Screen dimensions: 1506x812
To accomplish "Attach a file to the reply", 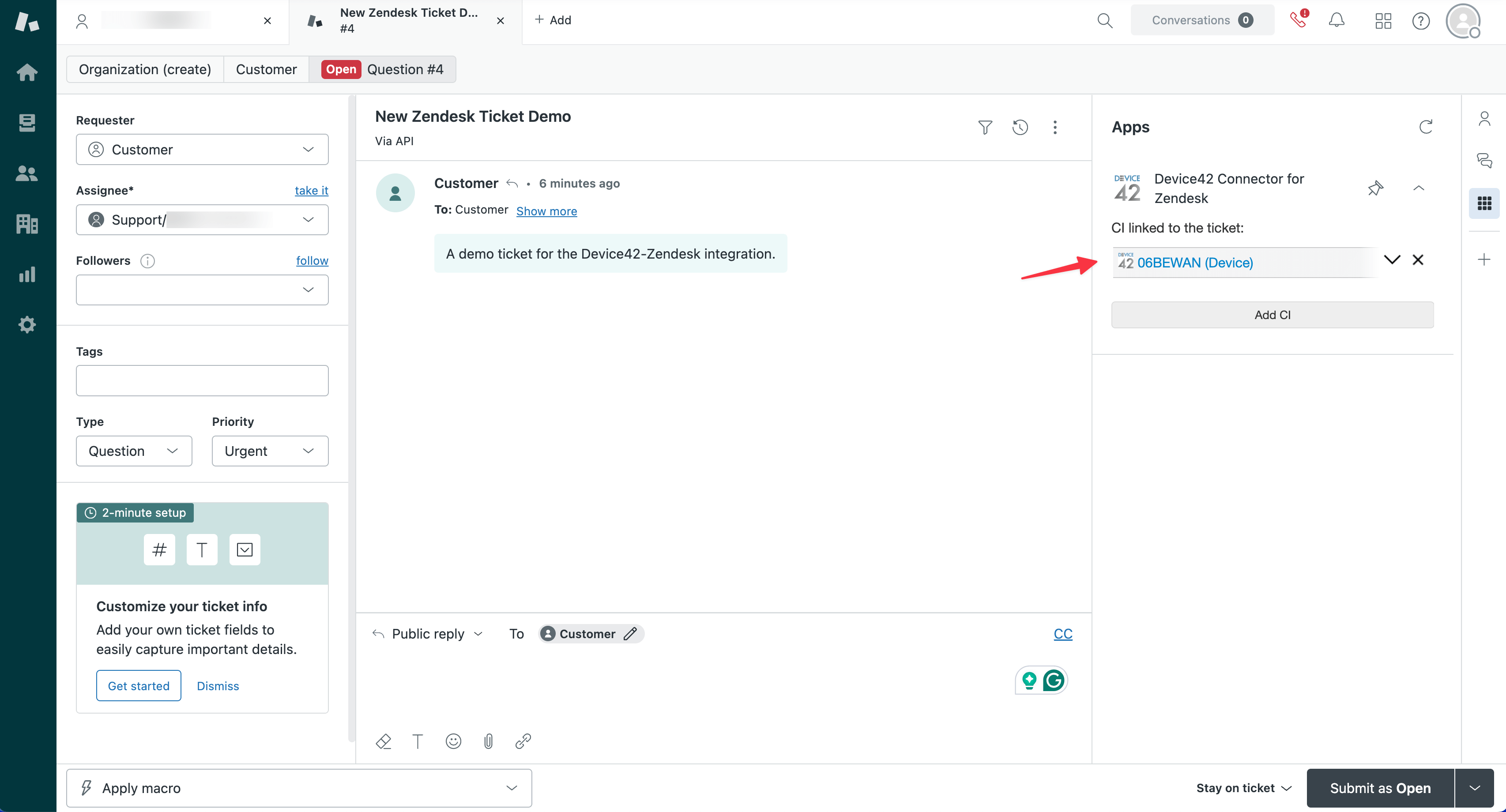I will click(x=488, y=741).
